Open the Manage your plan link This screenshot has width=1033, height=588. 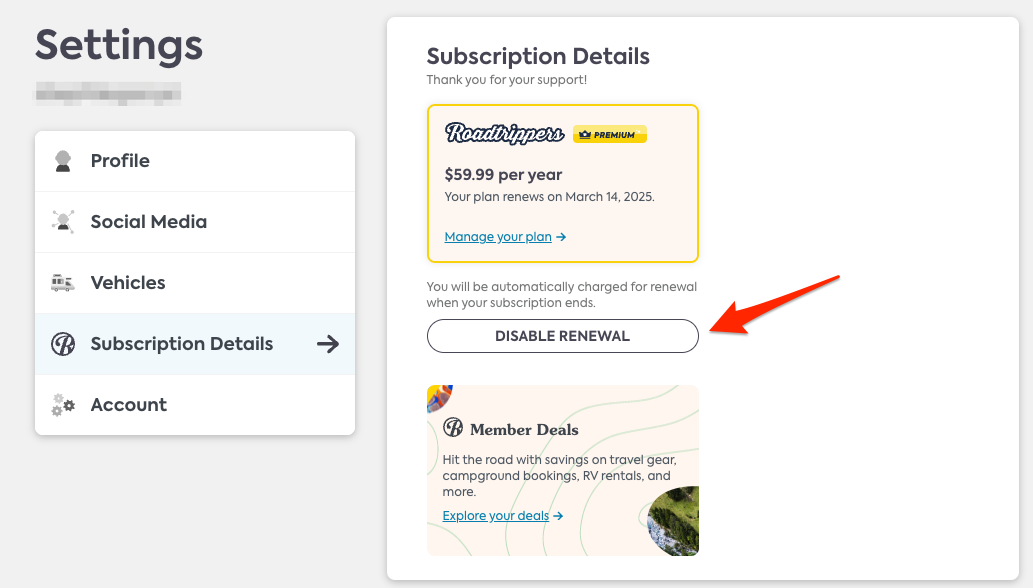coord(498,237)
